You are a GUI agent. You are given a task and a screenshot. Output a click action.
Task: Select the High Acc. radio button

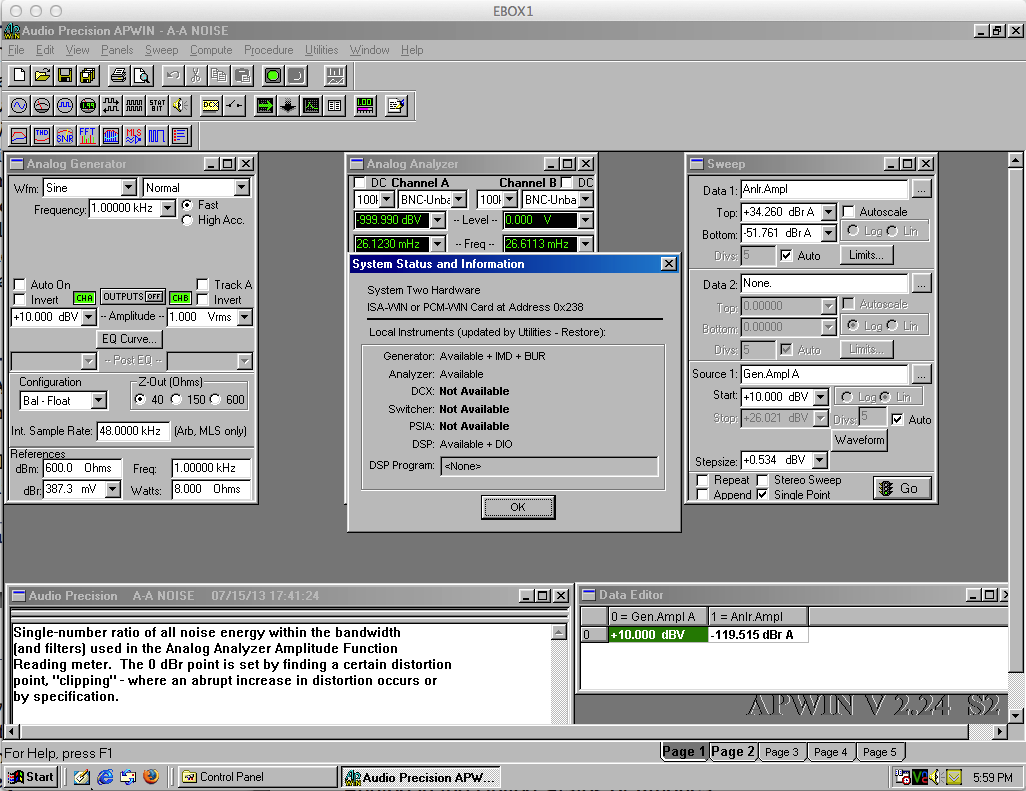pyautogui.click(x=187, y=220)
